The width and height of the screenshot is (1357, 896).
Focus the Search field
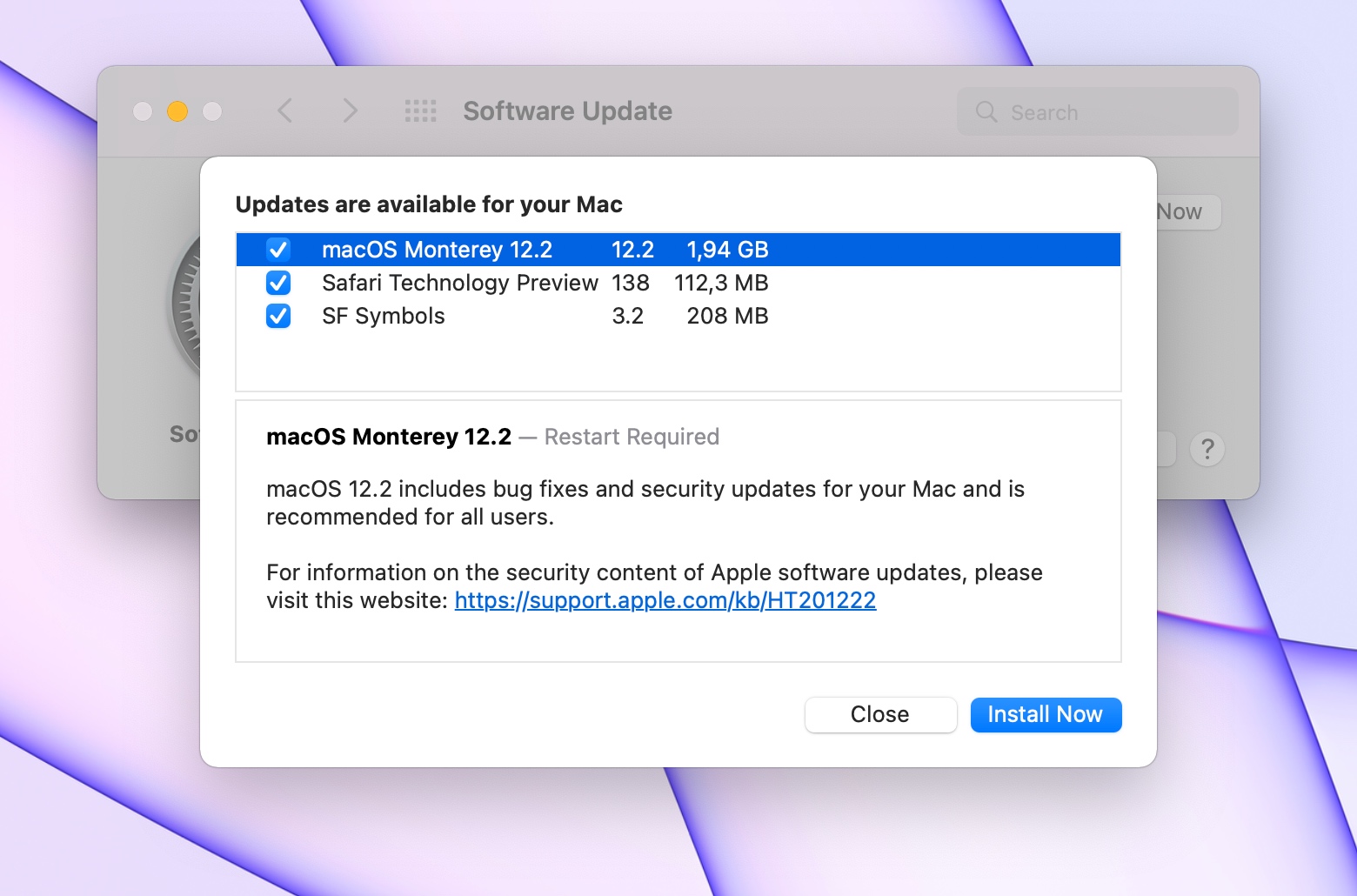(x=1098, y=111)
